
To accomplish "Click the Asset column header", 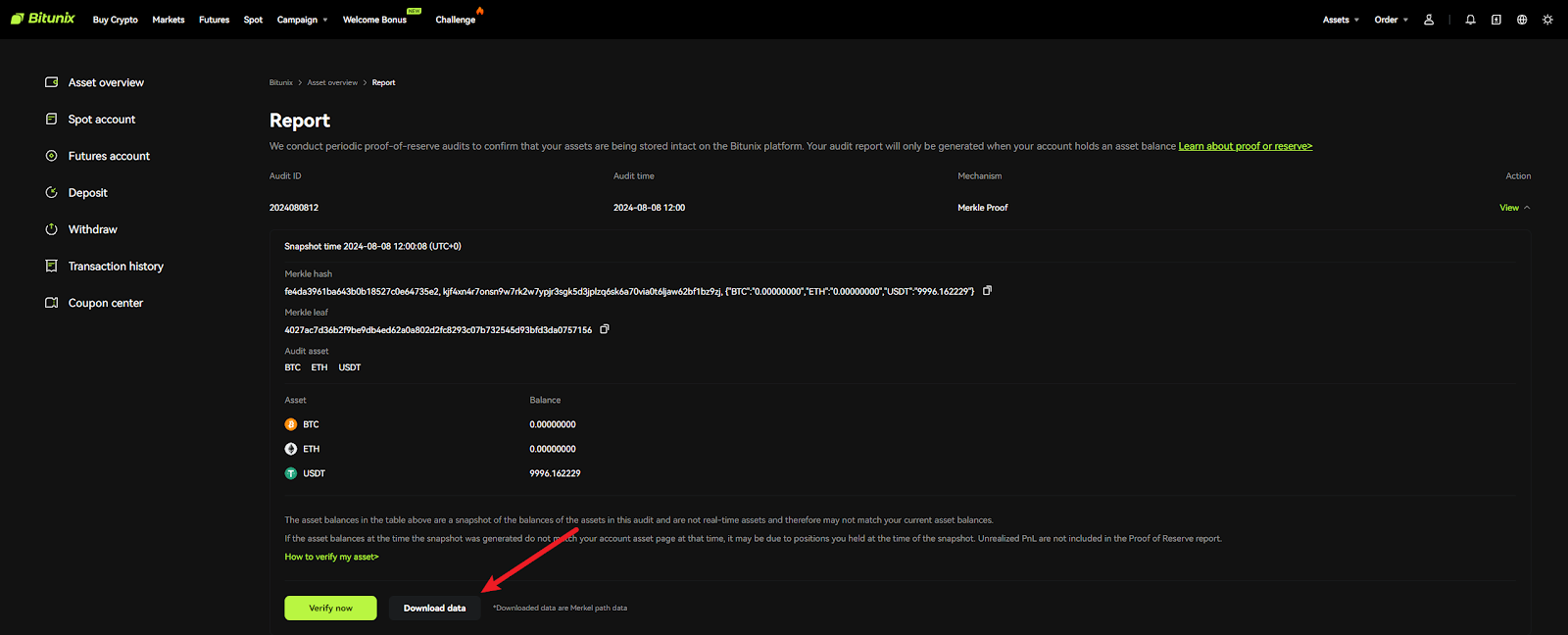I will (x=295, y=400).
